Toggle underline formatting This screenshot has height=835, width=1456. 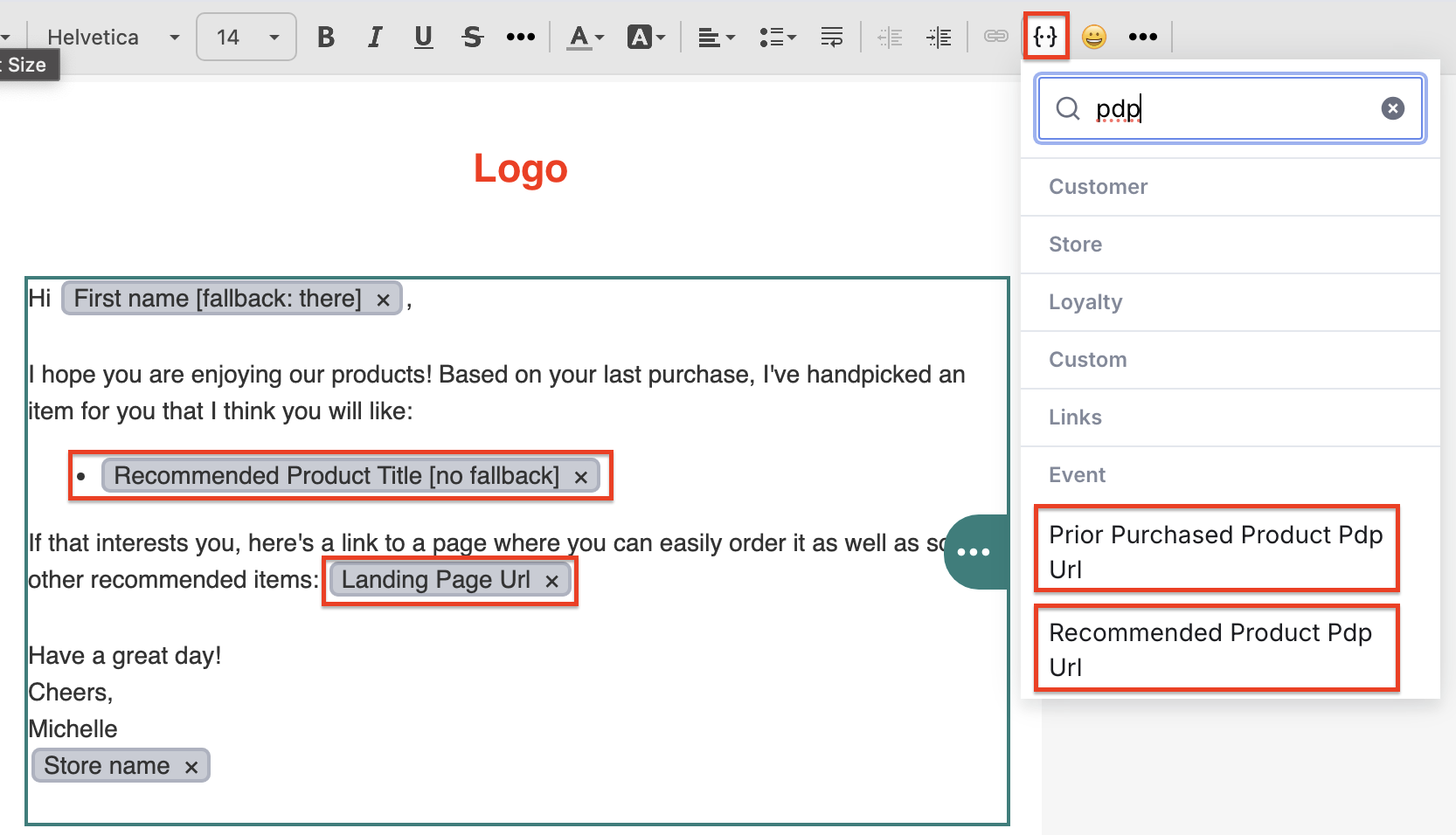[x=424, y=37]
